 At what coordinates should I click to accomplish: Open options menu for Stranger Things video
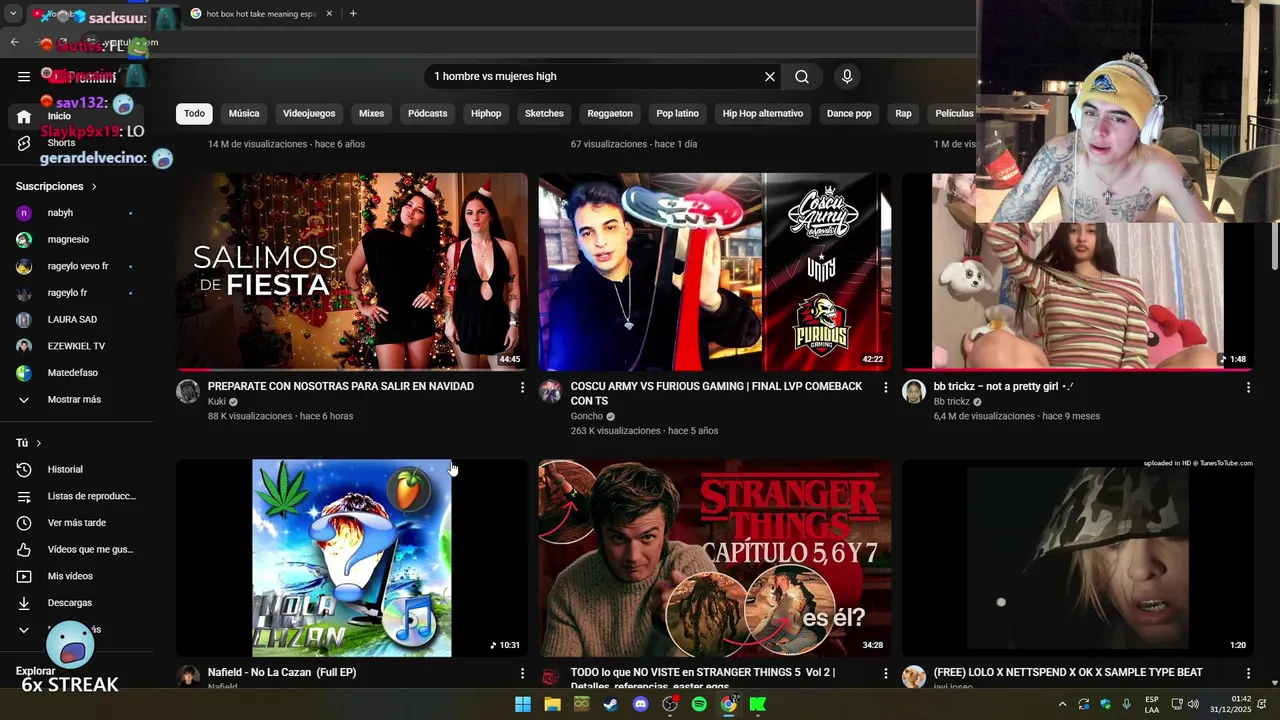885,674
